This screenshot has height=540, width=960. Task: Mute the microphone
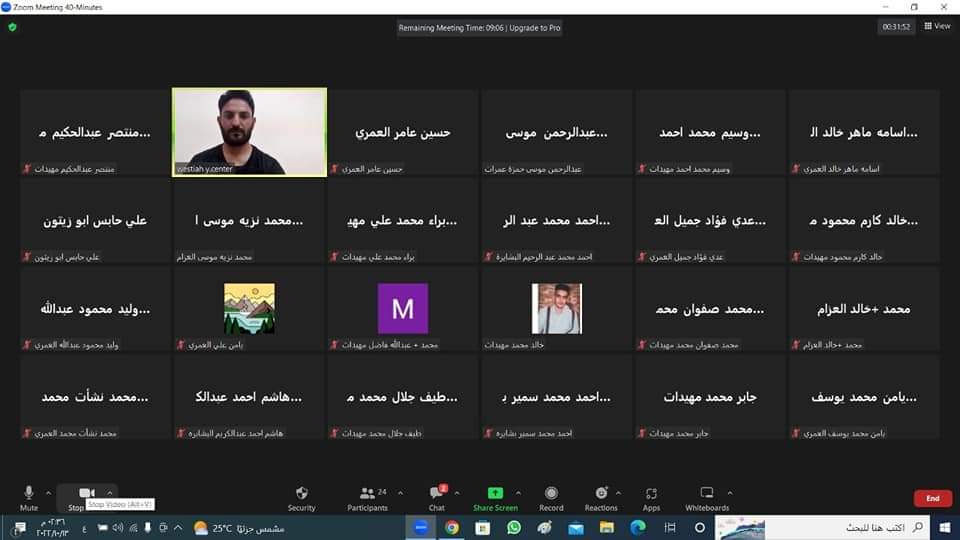click(29, 496)
